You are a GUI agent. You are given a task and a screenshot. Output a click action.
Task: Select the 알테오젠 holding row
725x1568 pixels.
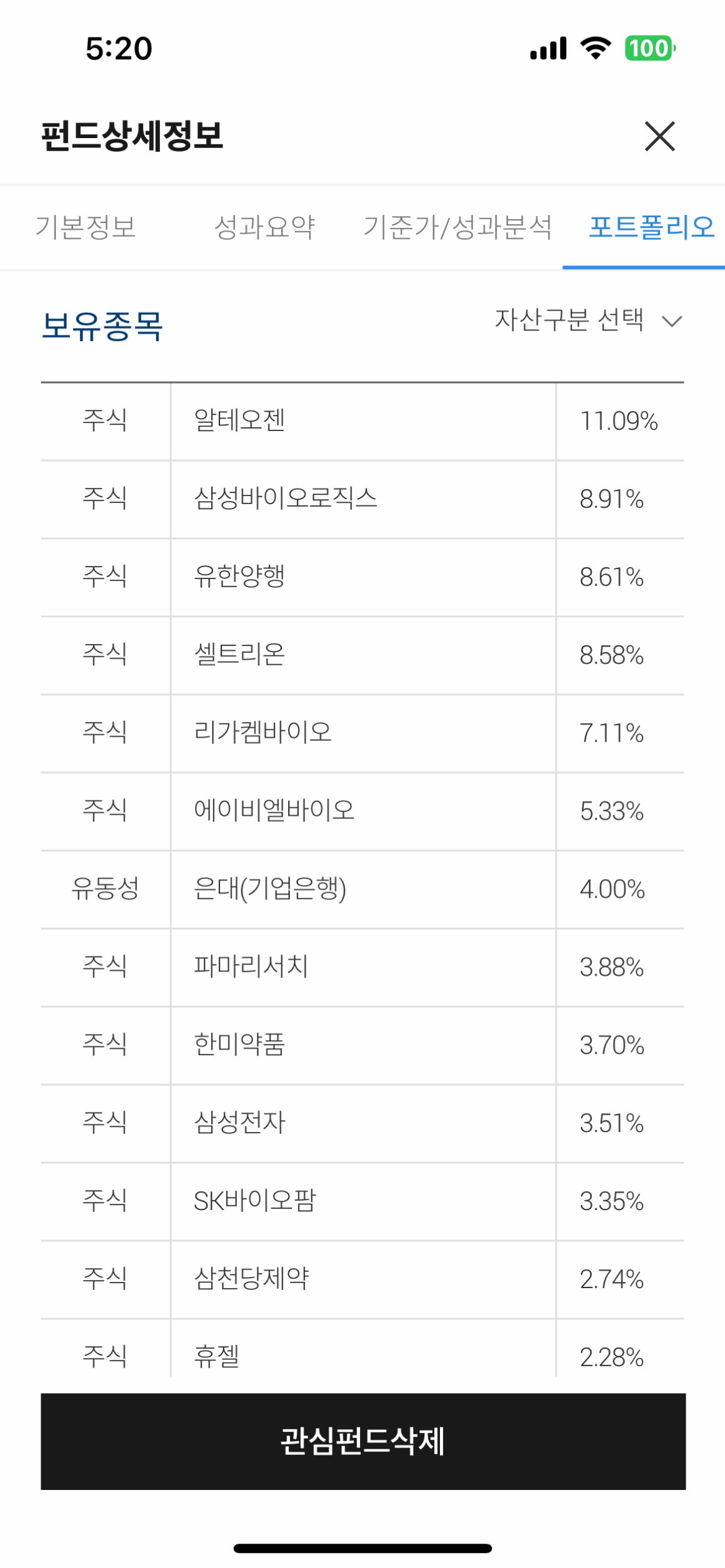pyautogui.click(x=362, y=421)
